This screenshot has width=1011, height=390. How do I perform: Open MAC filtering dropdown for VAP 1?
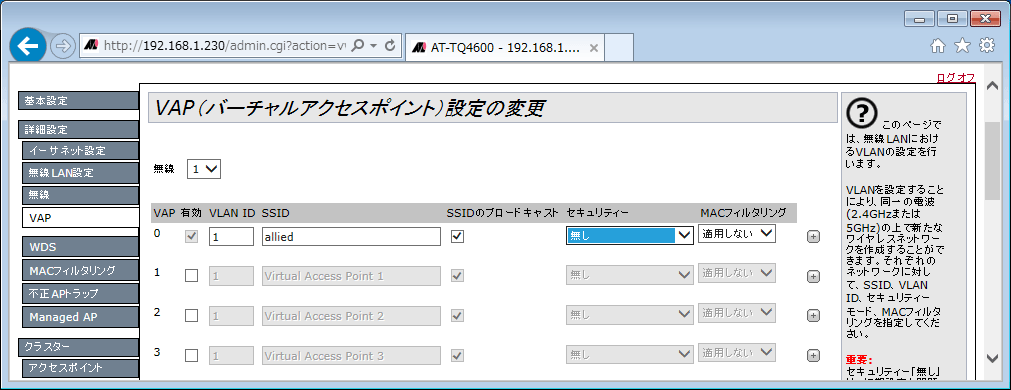tap(737, 273)
